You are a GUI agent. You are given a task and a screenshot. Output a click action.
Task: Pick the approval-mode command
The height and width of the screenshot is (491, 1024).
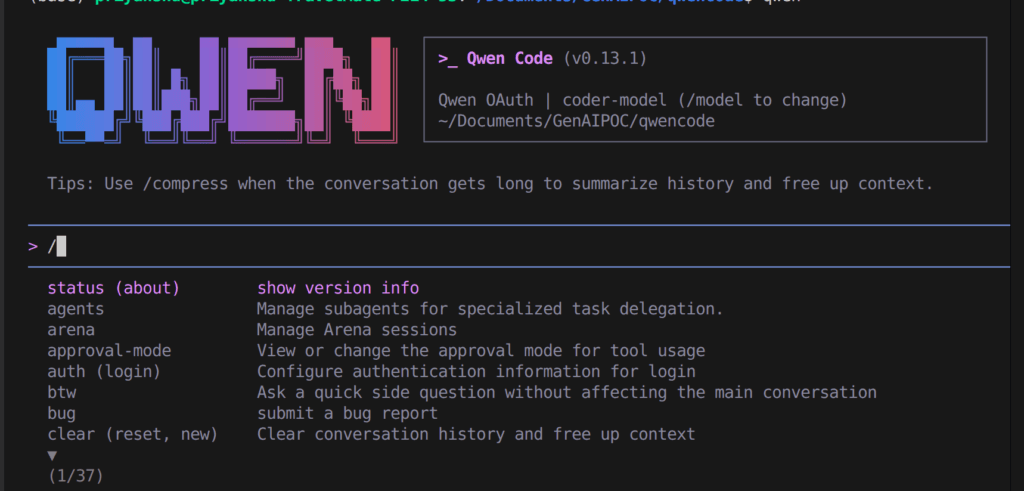click(109, 351)
